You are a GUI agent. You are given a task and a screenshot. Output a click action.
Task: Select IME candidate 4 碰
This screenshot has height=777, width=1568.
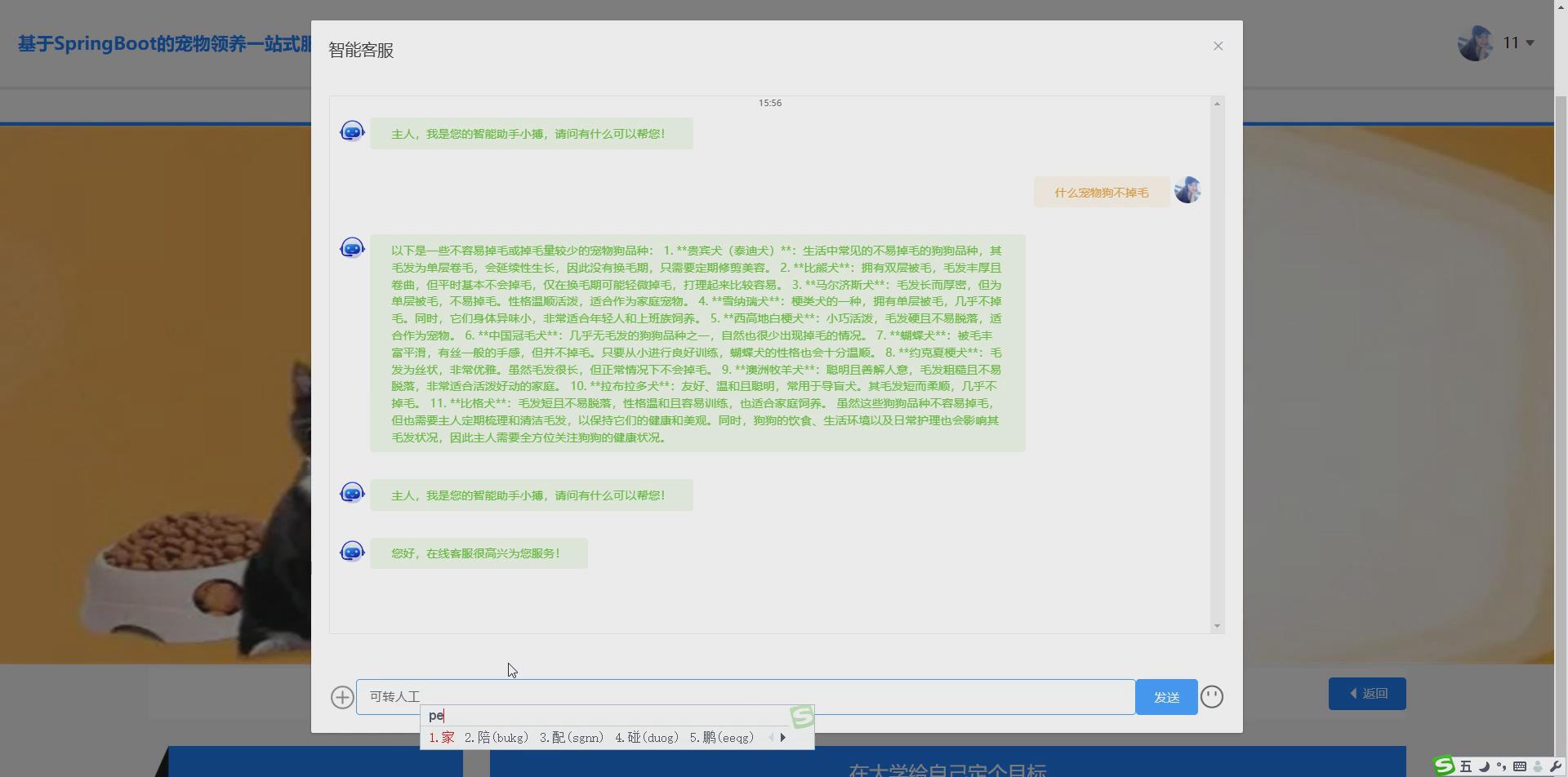[x=646, y=738]
